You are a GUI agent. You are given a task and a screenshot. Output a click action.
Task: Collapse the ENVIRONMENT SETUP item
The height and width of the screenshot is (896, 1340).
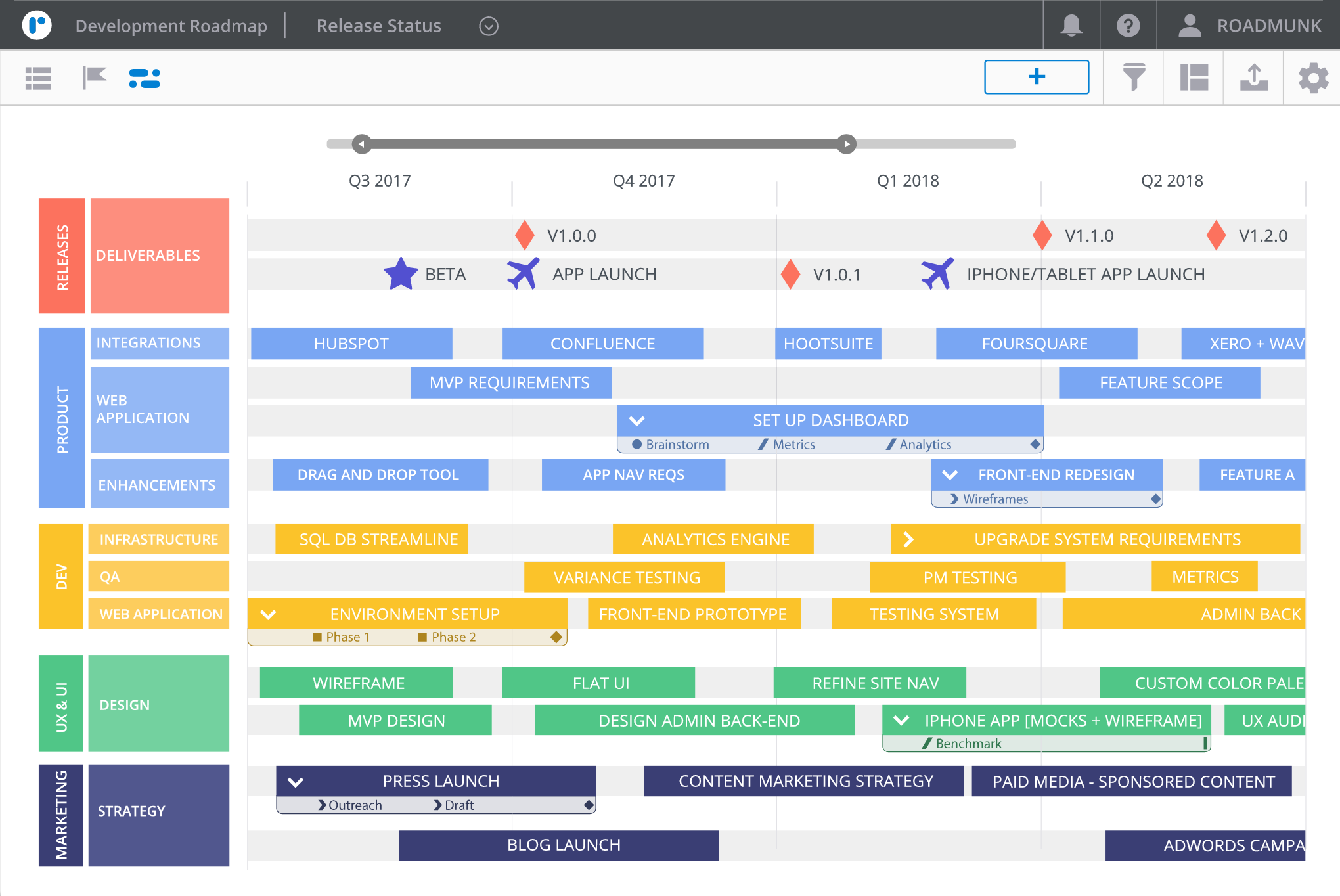[268, 615]
